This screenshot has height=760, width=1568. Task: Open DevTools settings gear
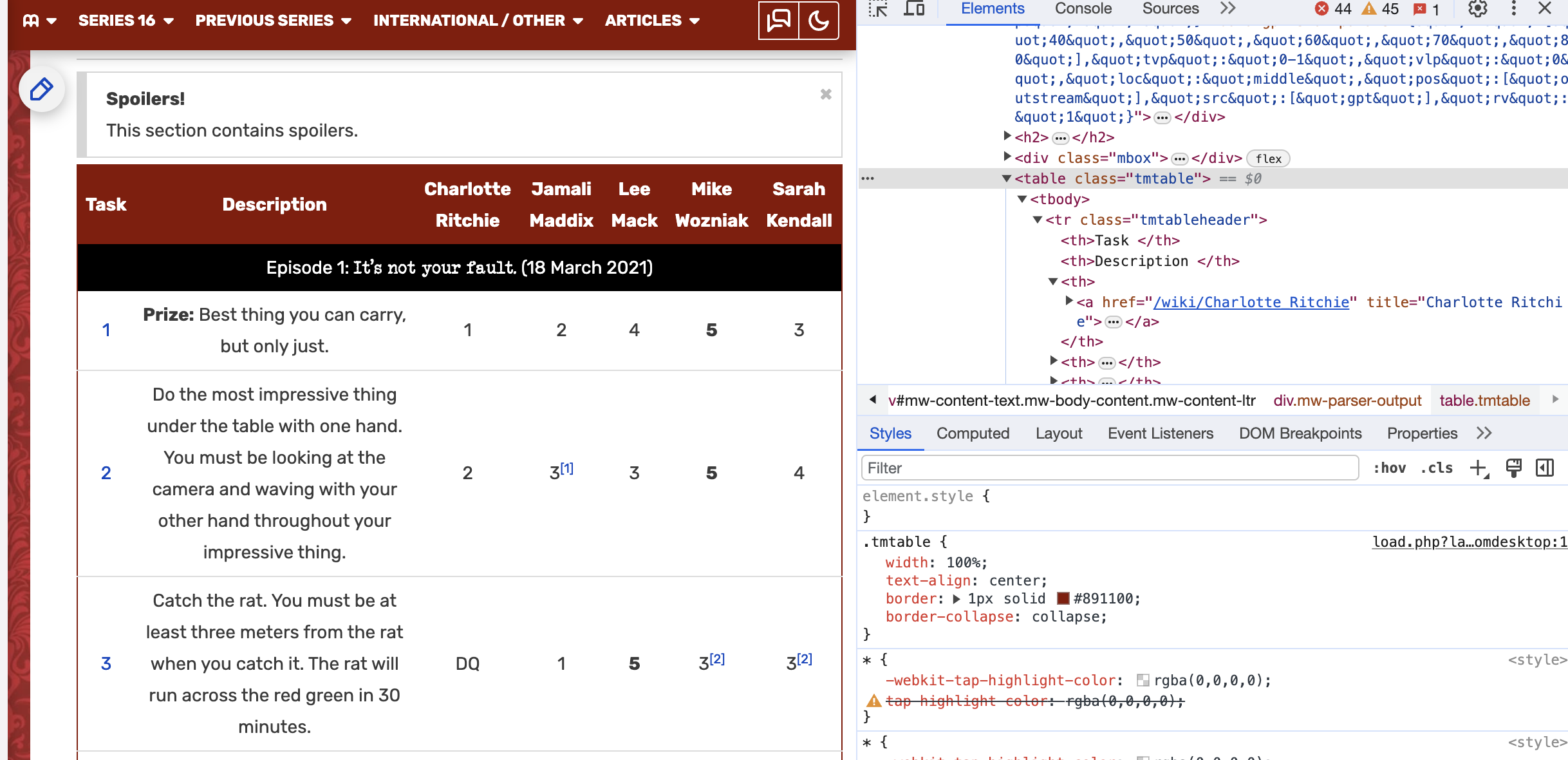[x=1477, y=9]
